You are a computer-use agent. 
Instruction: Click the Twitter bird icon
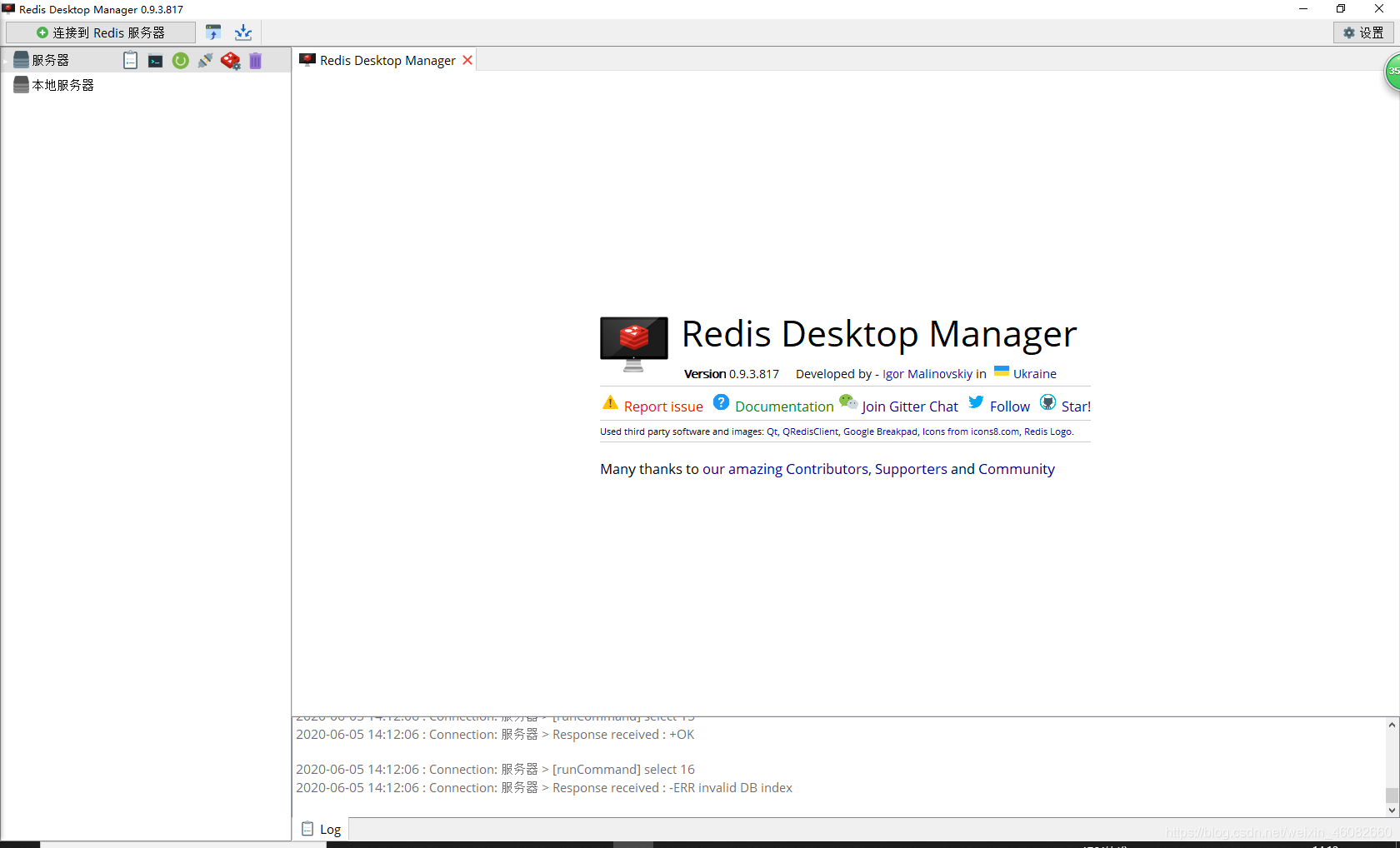977,402
